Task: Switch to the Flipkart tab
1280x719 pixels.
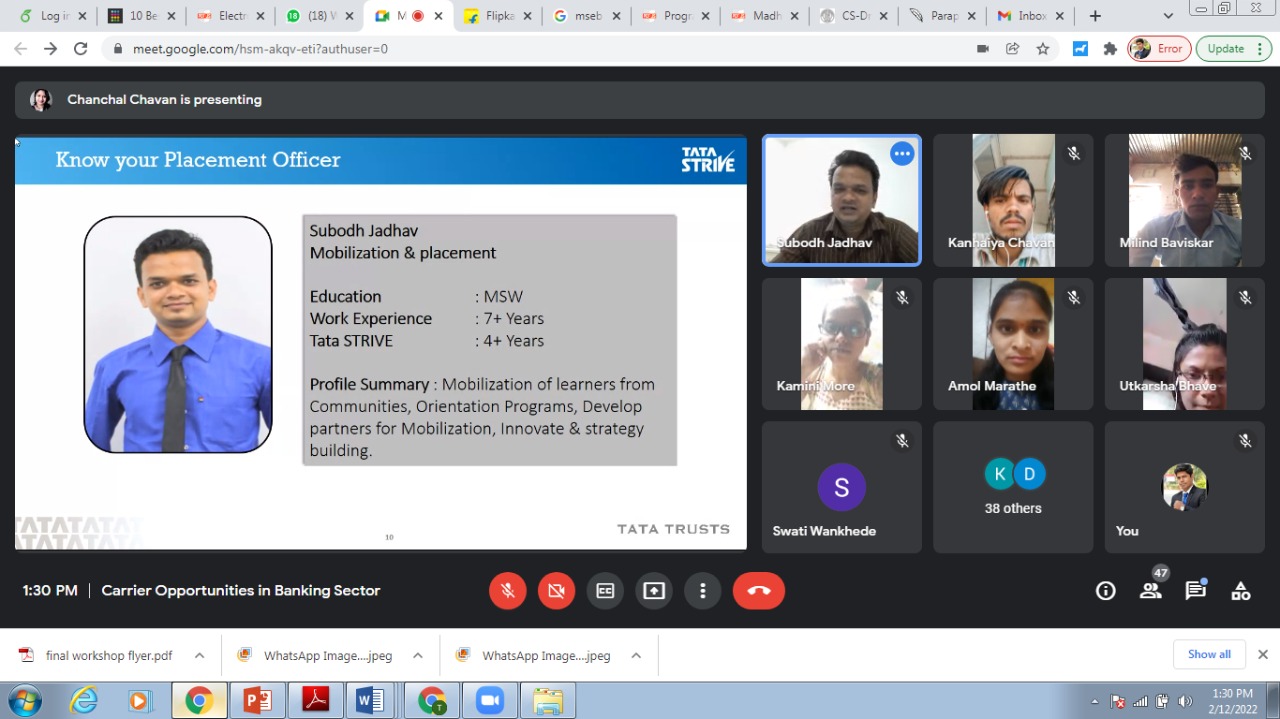Action: point(497,16)
